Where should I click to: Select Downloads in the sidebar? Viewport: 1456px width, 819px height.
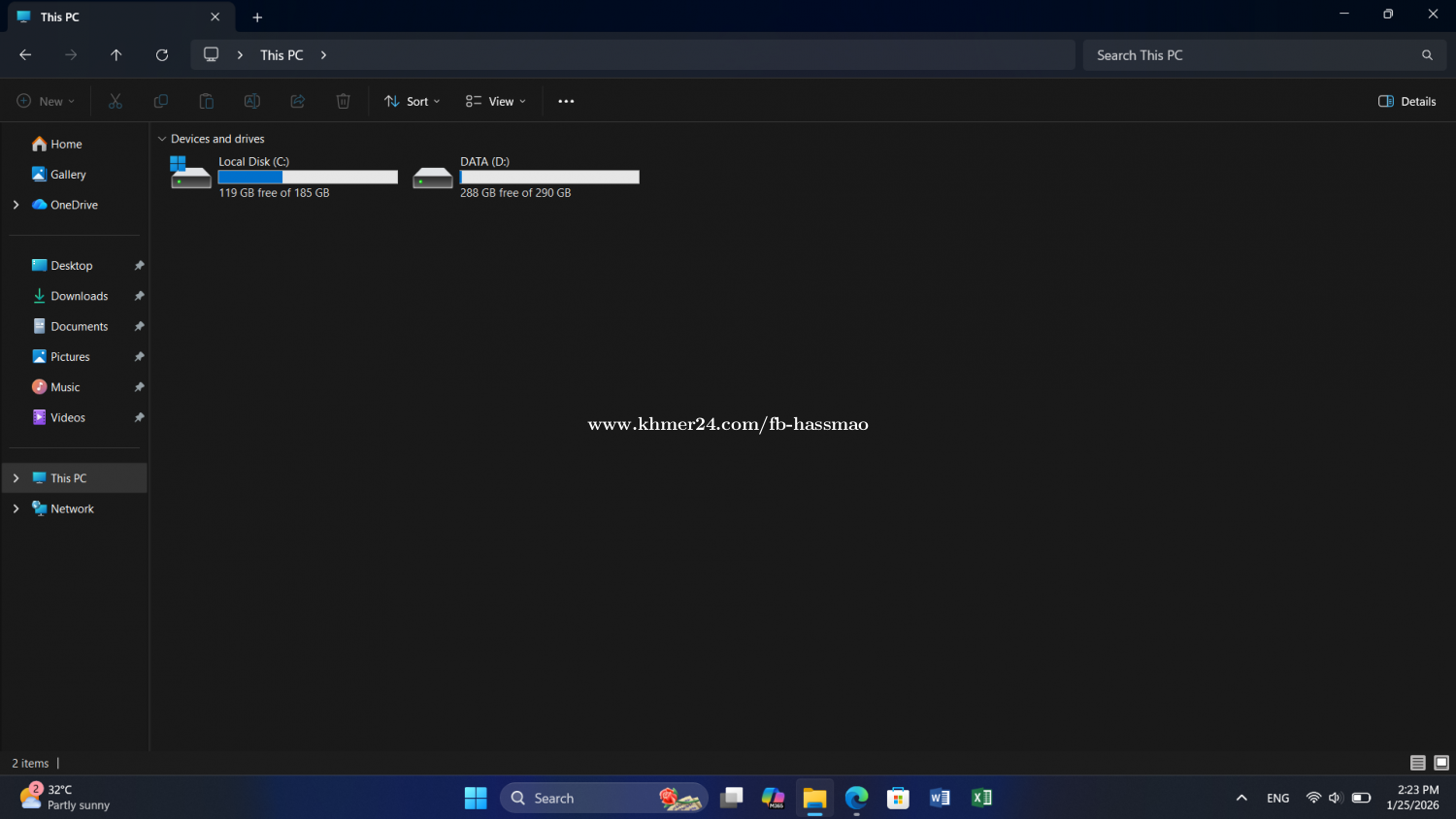coord(79,296)
